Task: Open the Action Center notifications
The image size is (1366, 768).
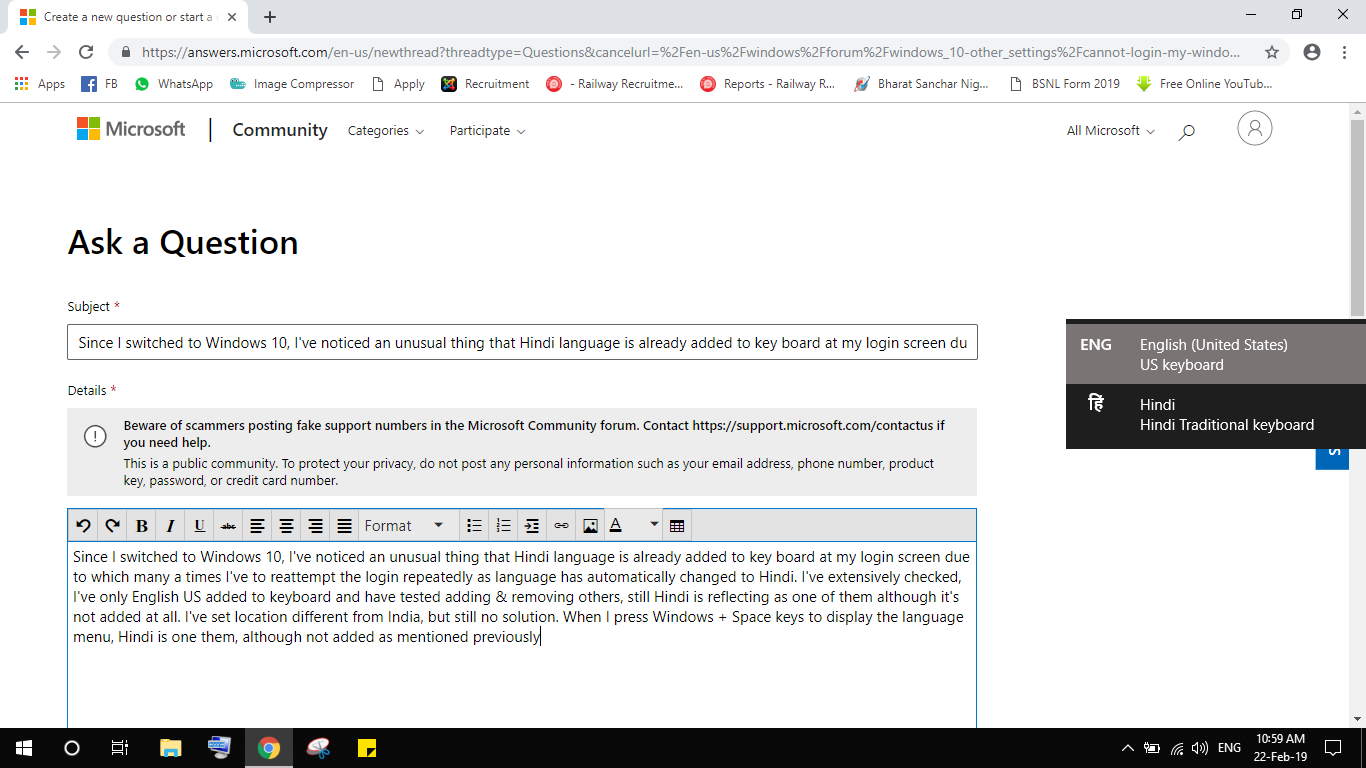Action: coord(1333,748)
